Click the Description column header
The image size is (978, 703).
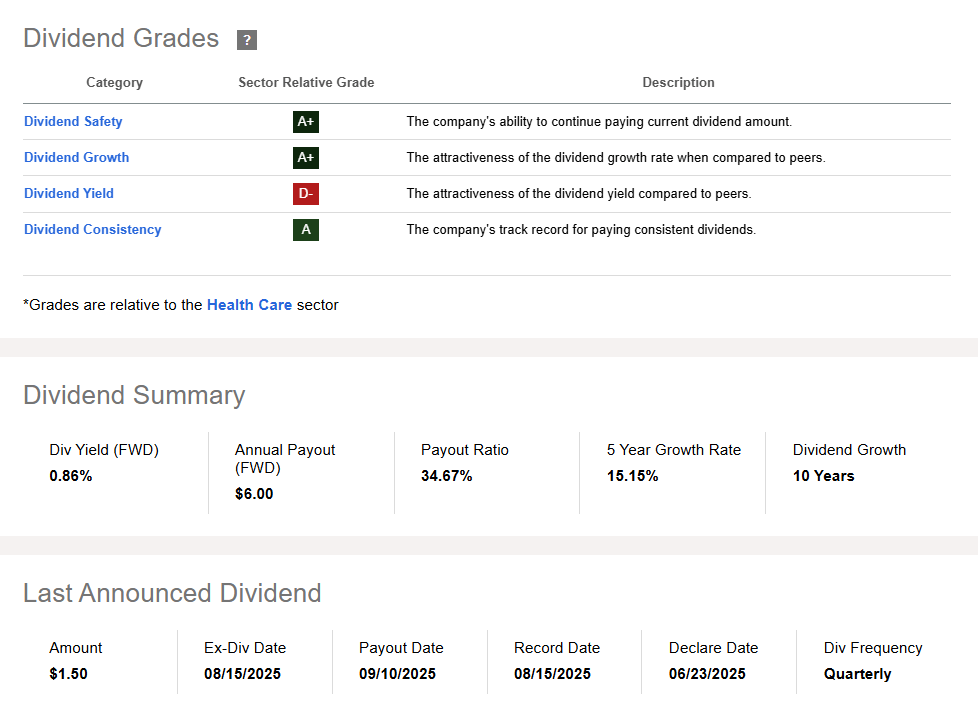(x=678, y=83)
